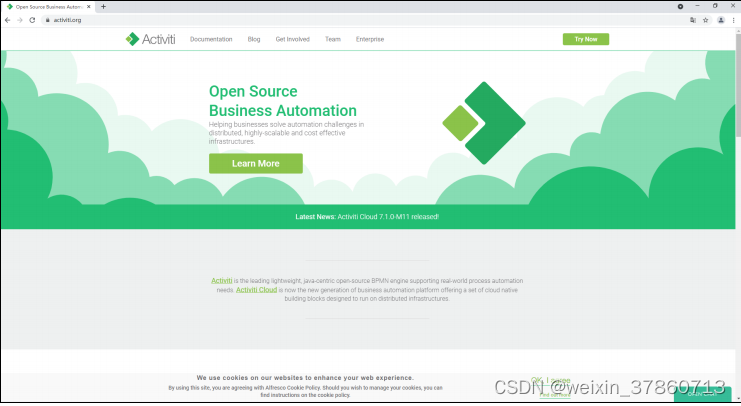Click the Try Now button
This screenshot has height=406, width=741.
click(586, 39)
